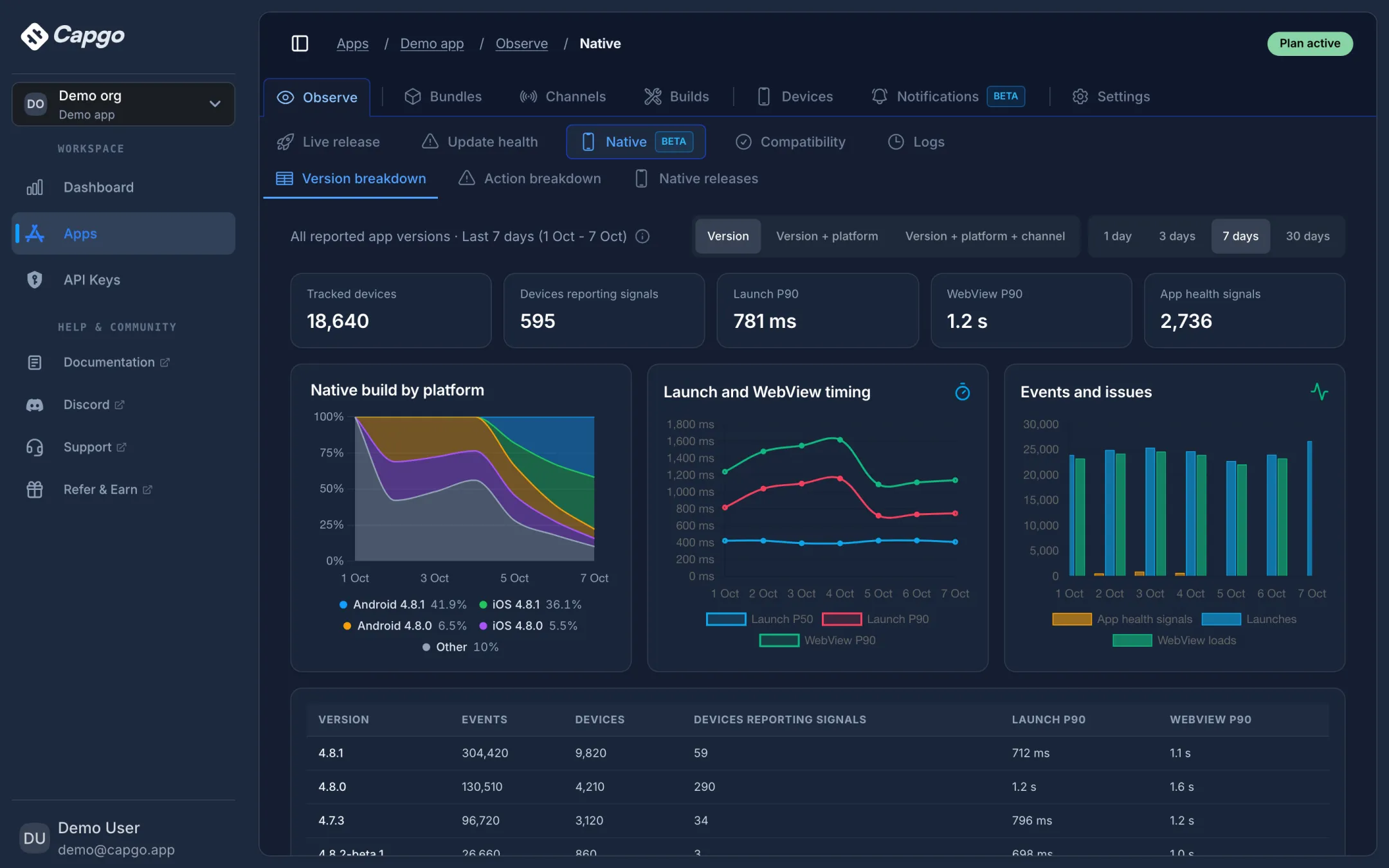The width and height of the screenshot is (1389, 868).
Task: Click the pulse icon in Events and issues
Action: (x=1319, y=392)
